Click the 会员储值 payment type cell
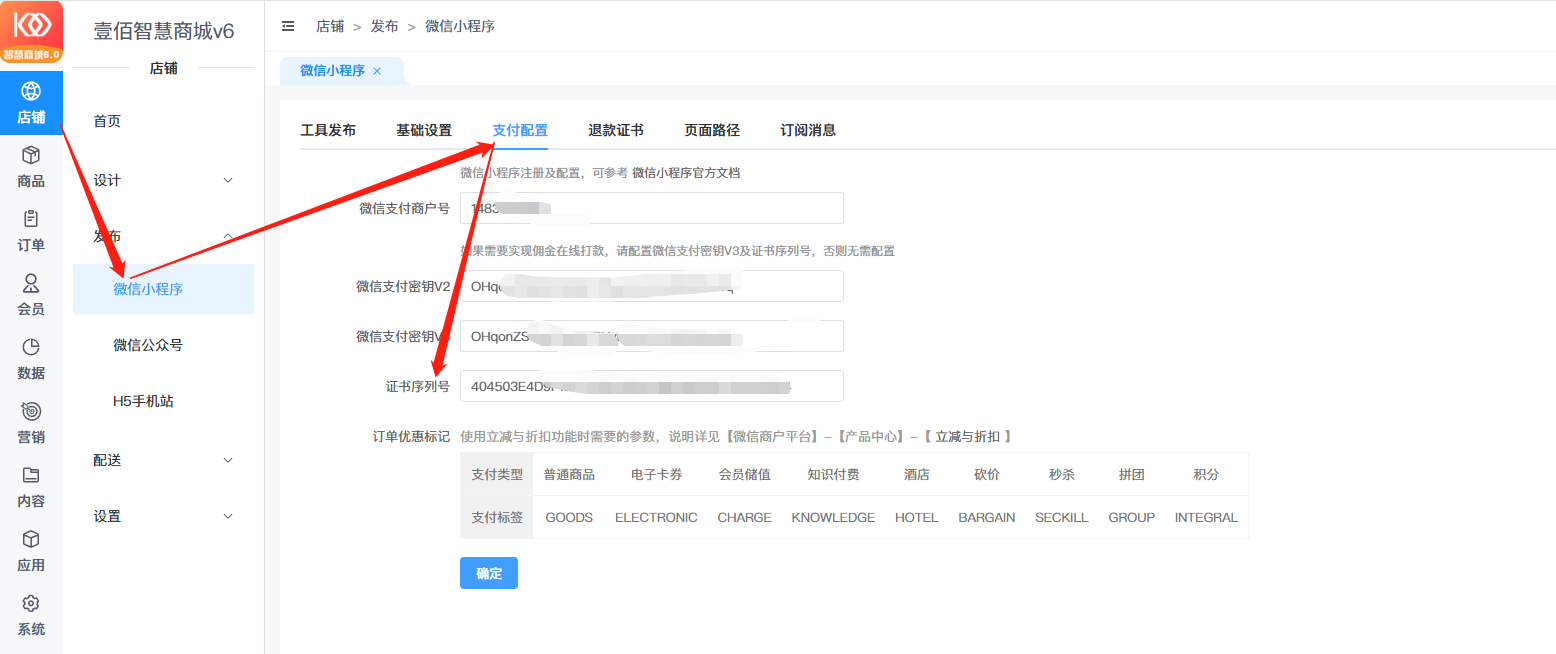 coord(744,474)
